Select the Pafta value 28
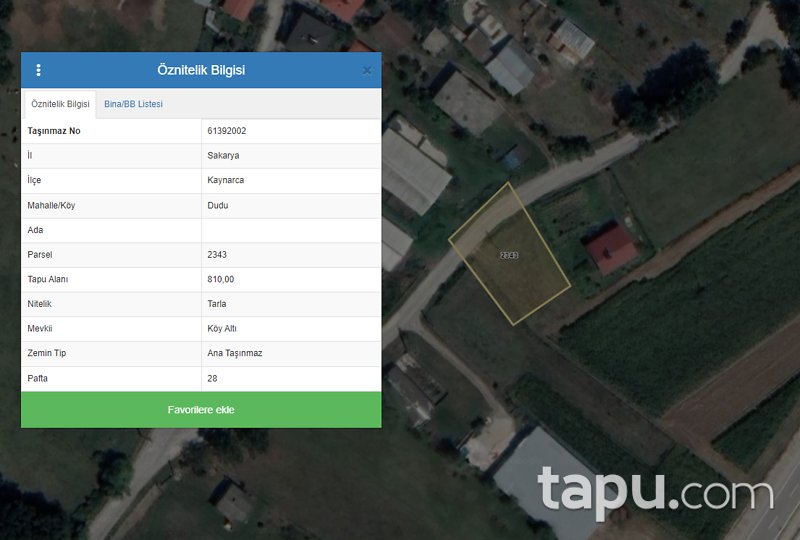This screenshot has width=800, height=540. tap(212, 378)
